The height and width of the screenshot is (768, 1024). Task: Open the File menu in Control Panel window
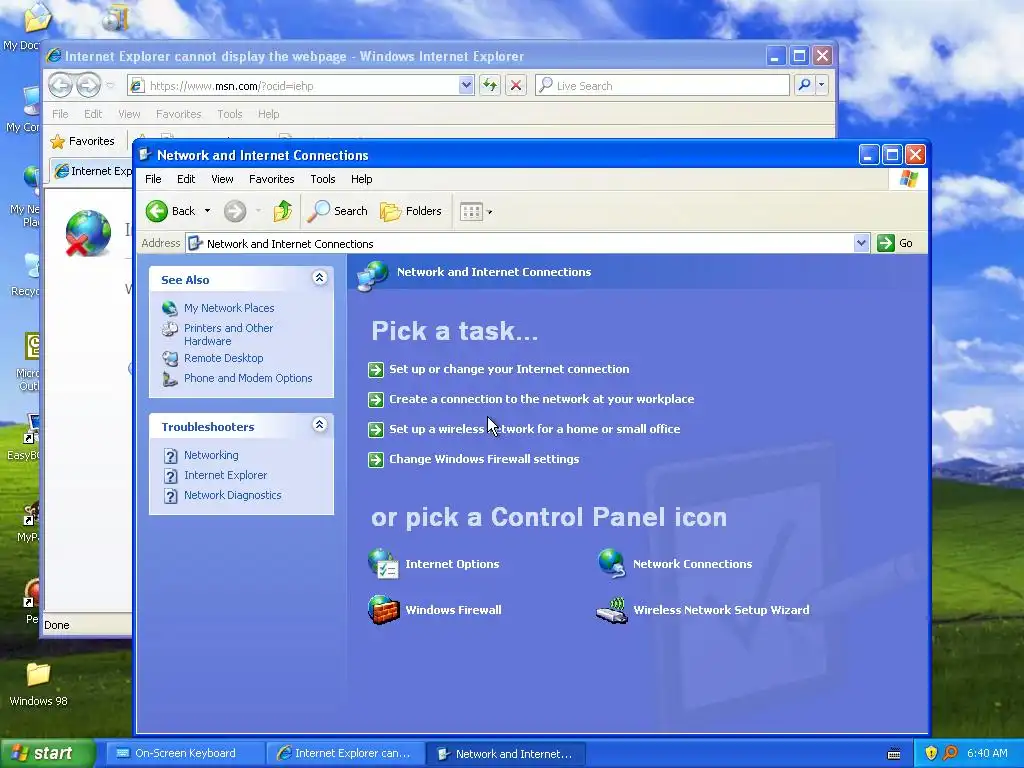[x=153, y=179]
